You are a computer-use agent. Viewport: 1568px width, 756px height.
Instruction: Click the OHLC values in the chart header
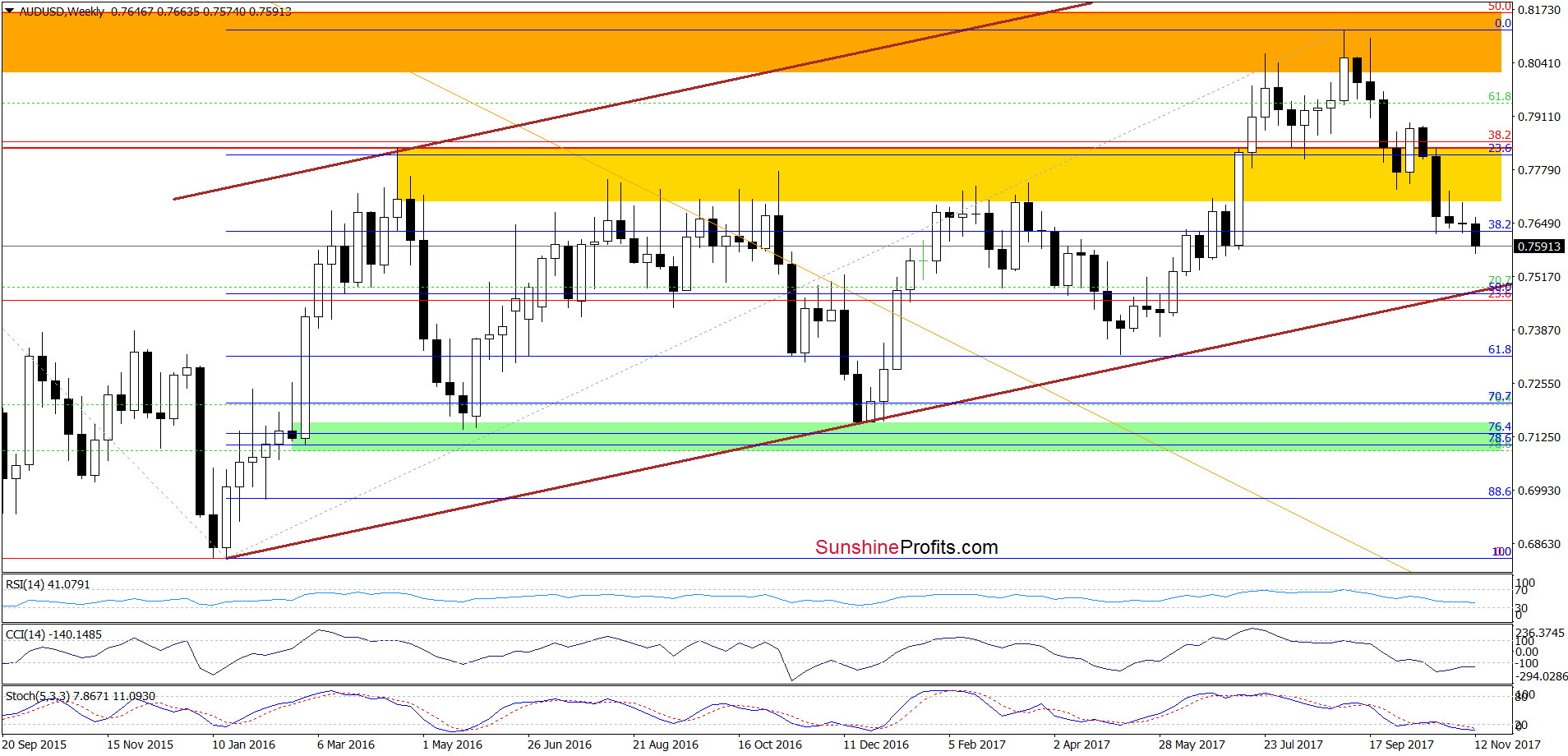tap(201, 12)
